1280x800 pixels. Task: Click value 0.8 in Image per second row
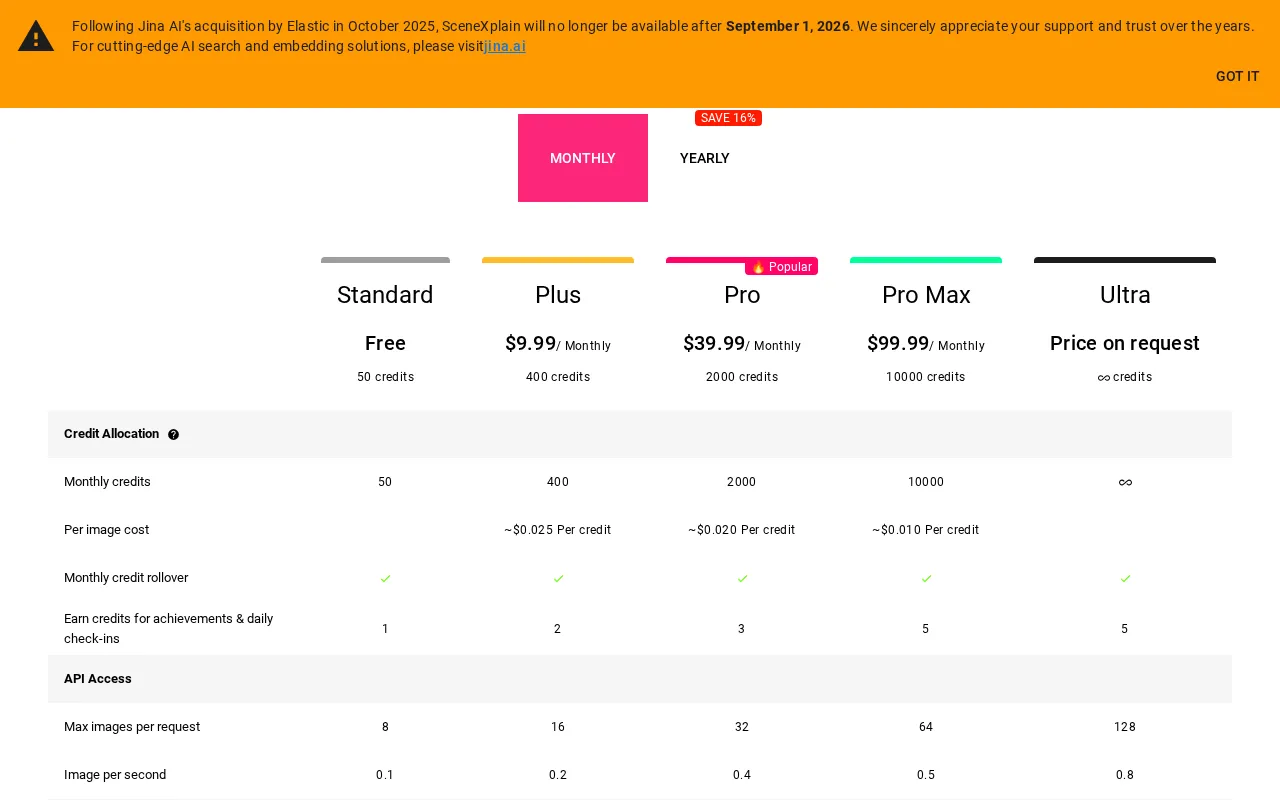(x=1125, y=775)
